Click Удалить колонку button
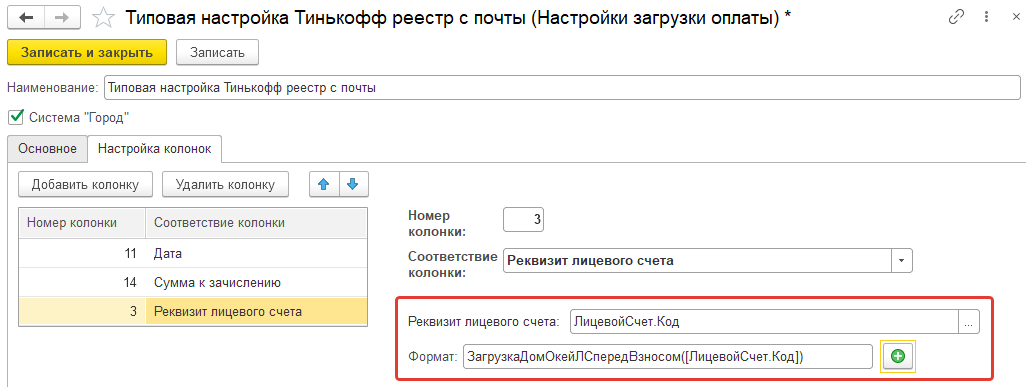 tap(225, 185)
